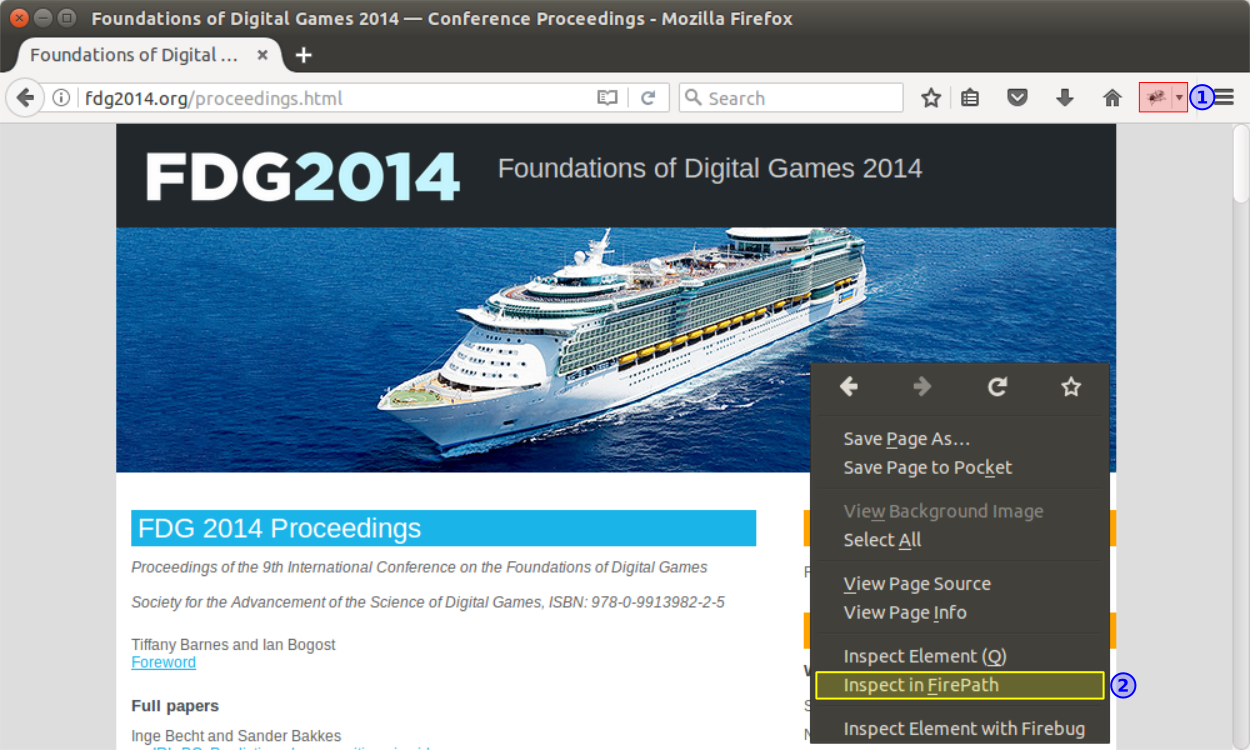Expand the Firebug button dropdown arrow
Viewport: 1250px width, 750px height.
(1180, 97)
